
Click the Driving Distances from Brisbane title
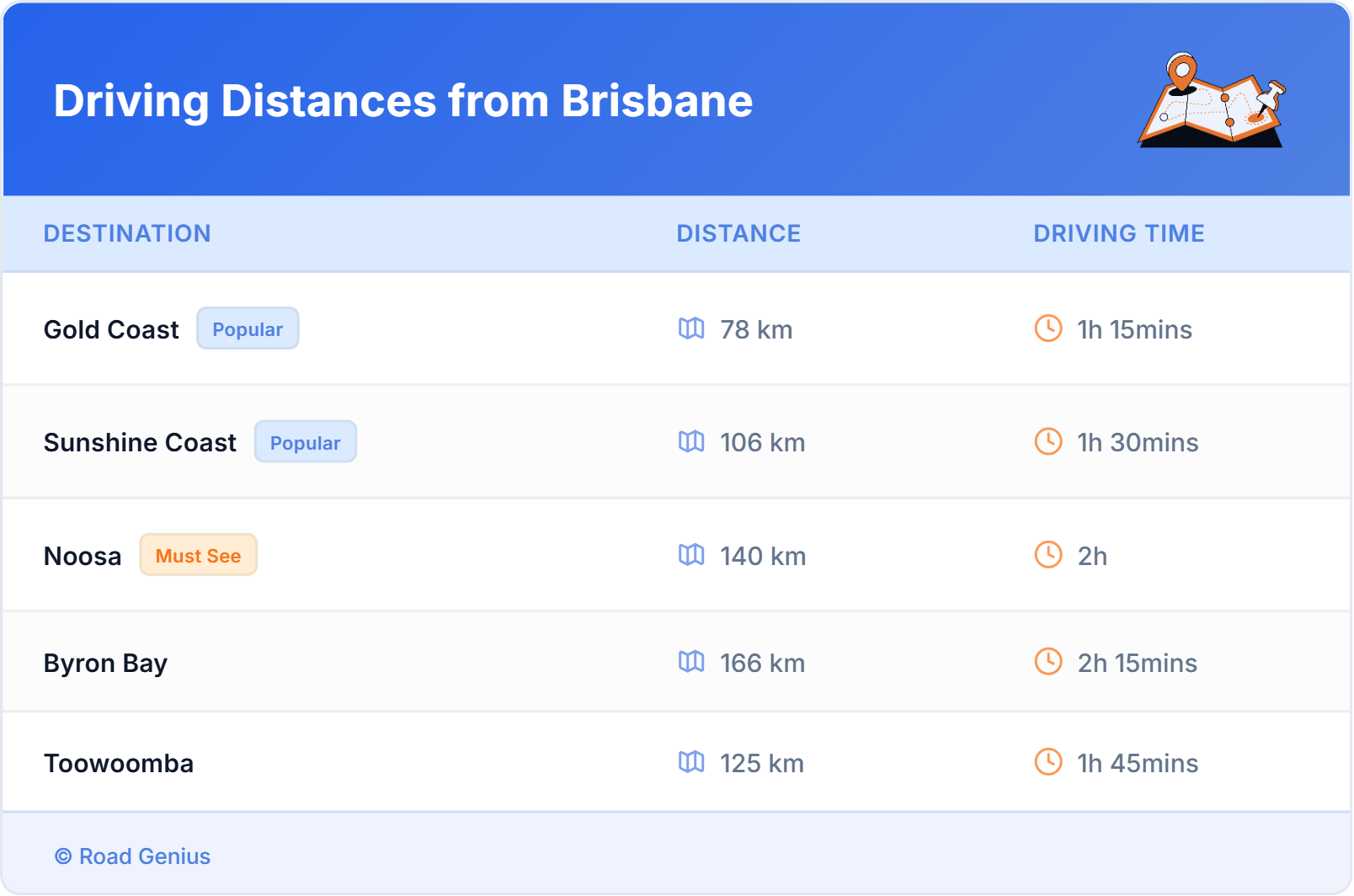(402, 101)
